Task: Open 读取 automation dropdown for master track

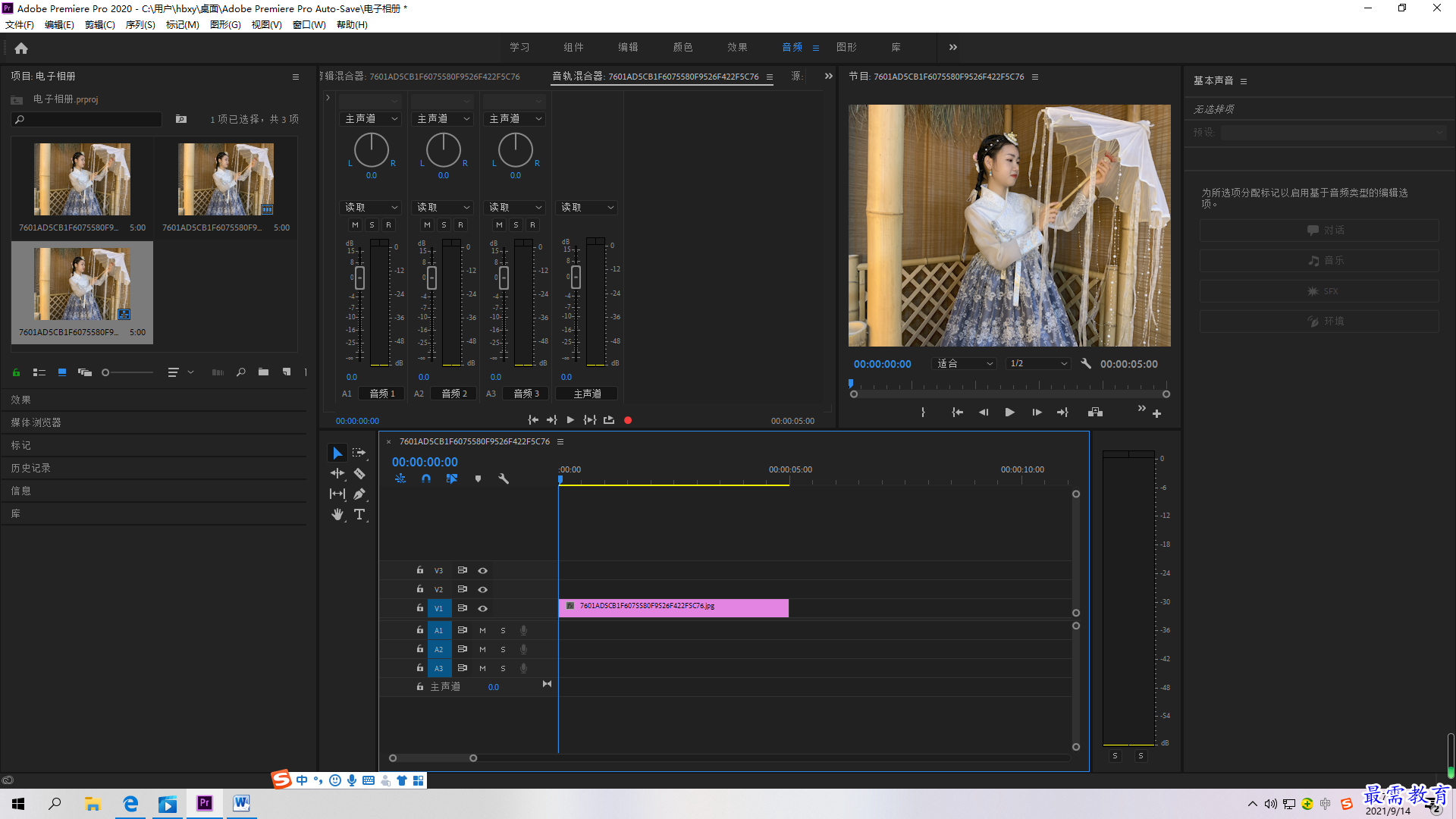Action: 587,207
